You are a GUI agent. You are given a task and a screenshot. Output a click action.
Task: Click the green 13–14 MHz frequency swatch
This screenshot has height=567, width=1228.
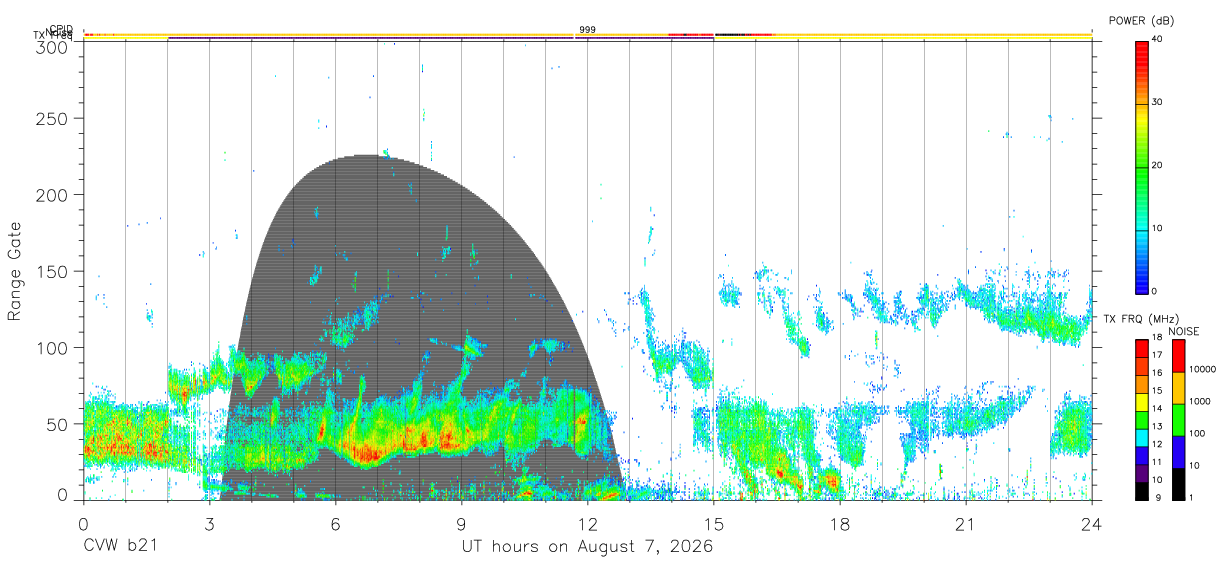(1141, 418)
